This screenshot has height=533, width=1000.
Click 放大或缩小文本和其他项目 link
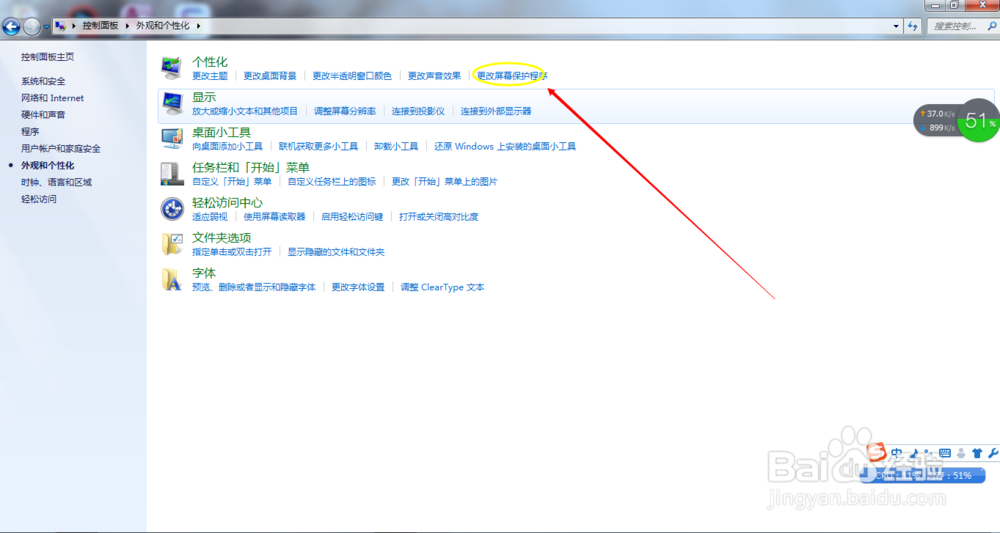245,111
